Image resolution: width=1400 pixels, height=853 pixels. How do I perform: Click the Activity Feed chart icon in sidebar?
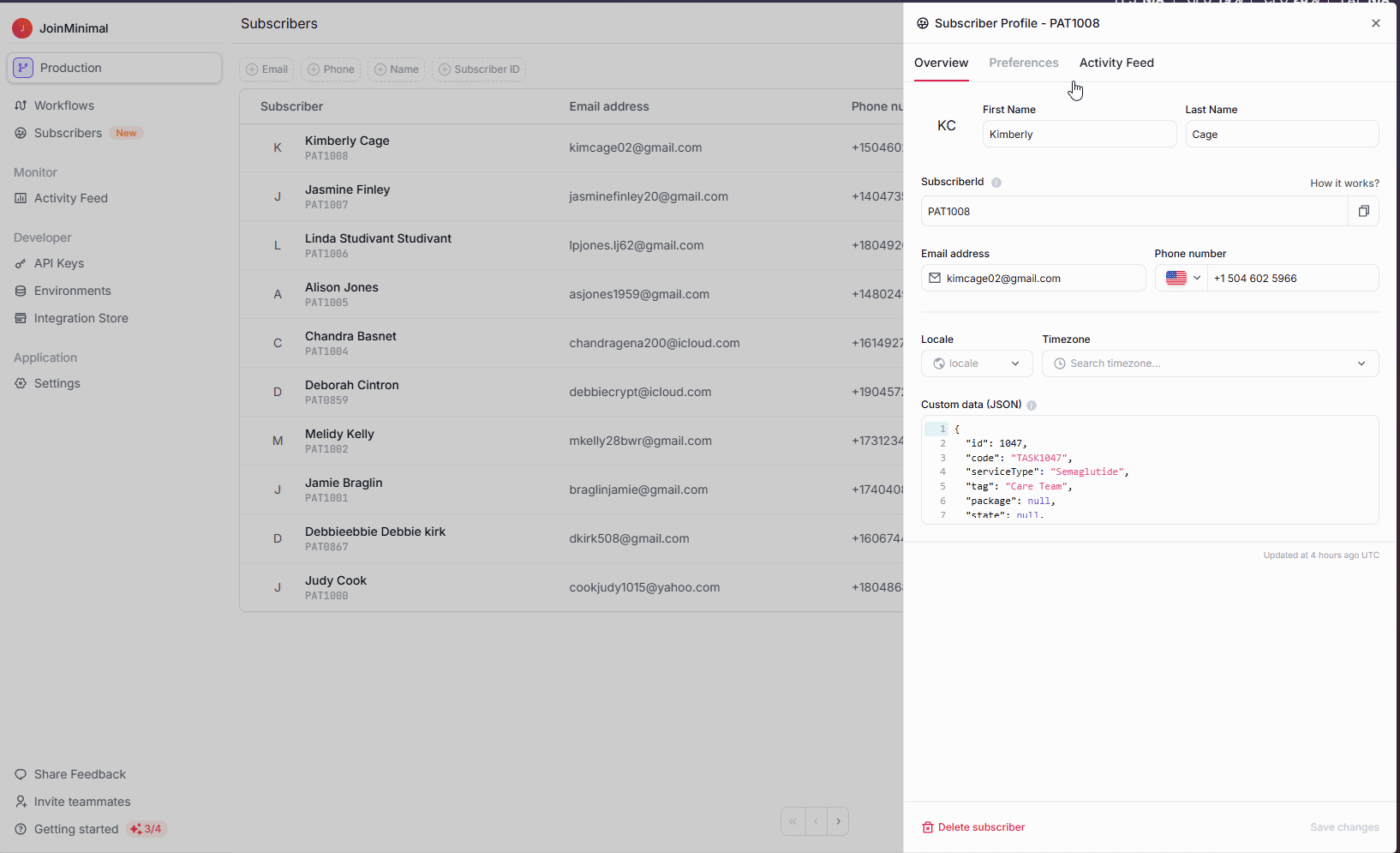click(x=21, y=198)
